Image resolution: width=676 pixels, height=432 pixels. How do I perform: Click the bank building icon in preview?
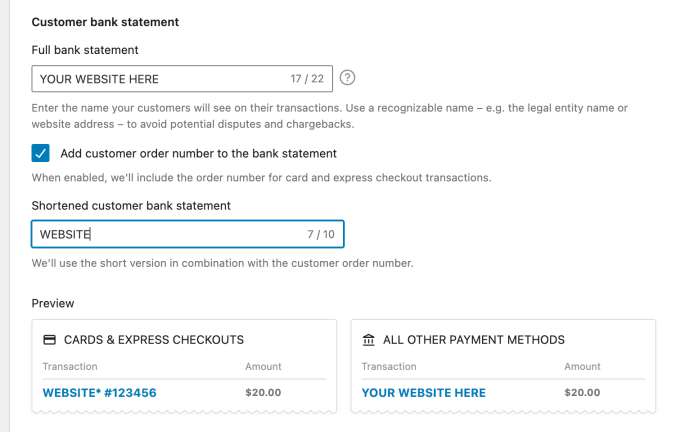click(369, 340)
